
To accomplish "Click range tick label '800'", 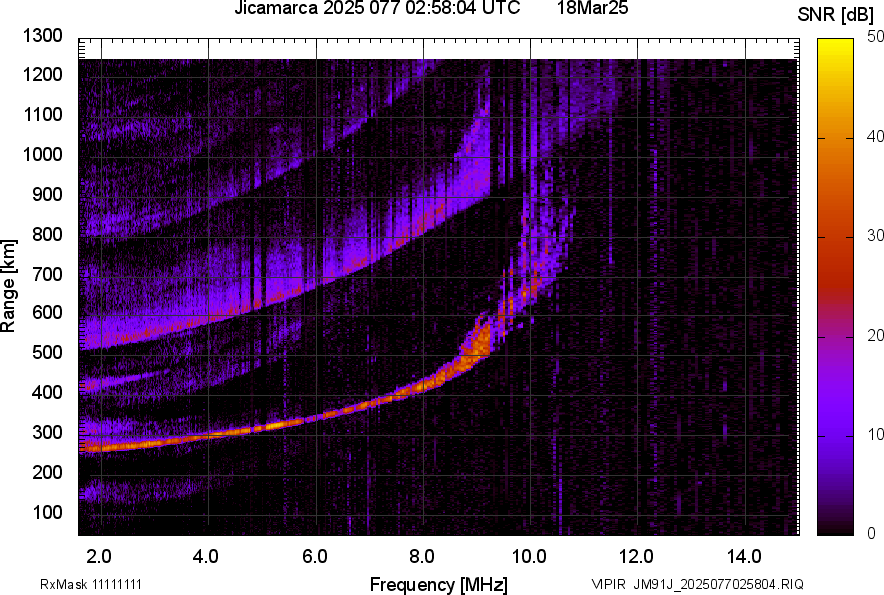I will pos(47,234).
